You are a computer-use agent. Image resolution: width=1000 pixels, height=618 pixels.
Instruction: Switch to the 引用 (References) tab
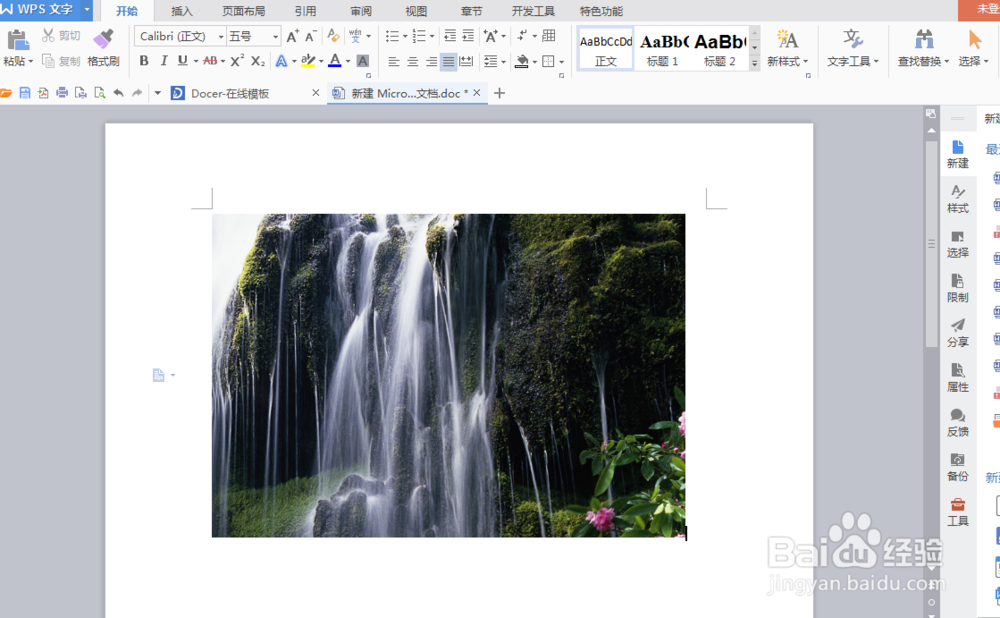[305, 11]
